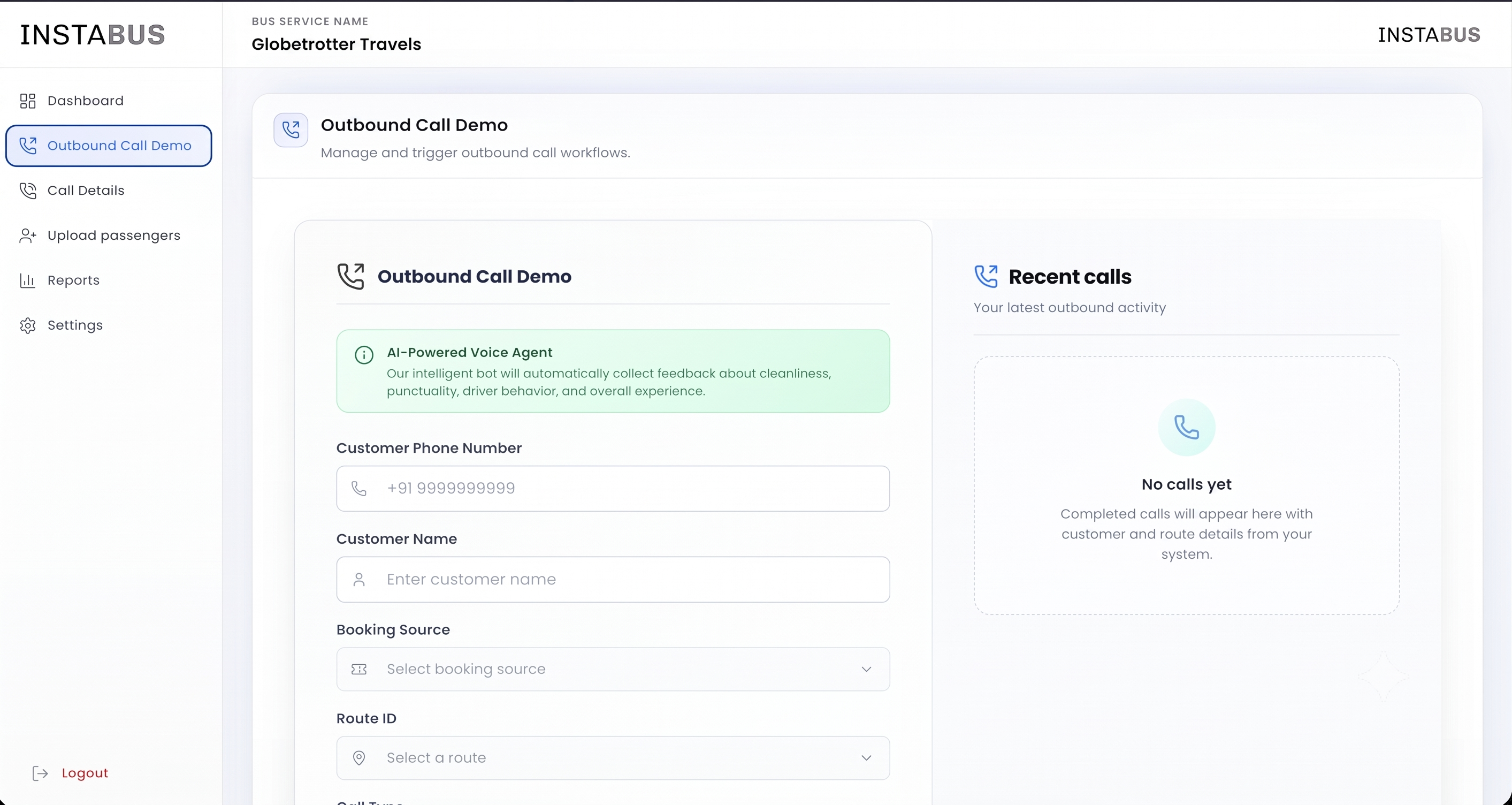Click the Outbound Call Demo phone icon in the sidebar
The width and height of the screenshot is (1512, 805).
tap(28, 146)
